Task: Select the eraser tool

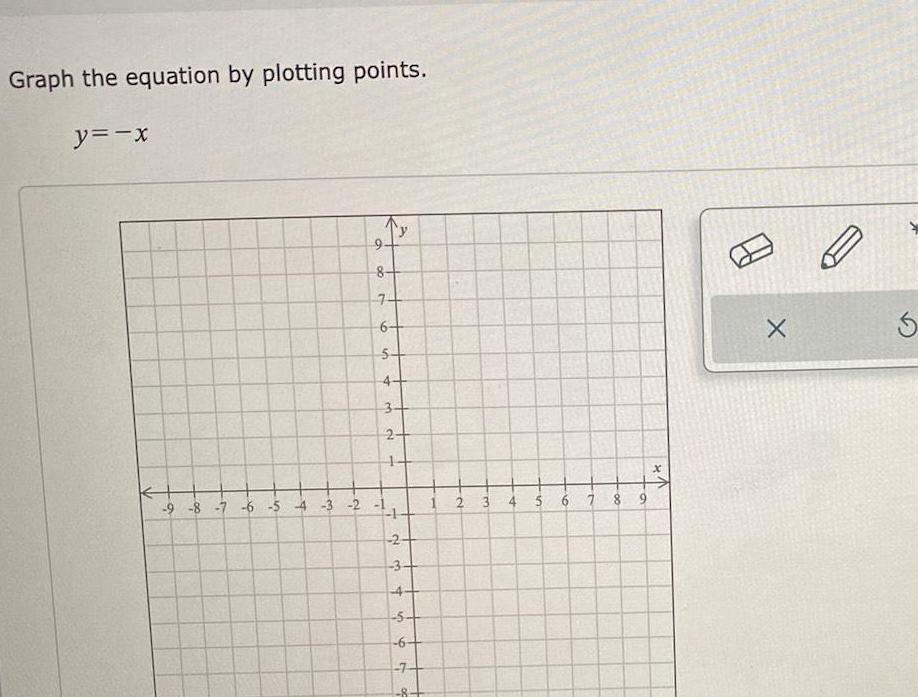Action: [x=753, y=251]
